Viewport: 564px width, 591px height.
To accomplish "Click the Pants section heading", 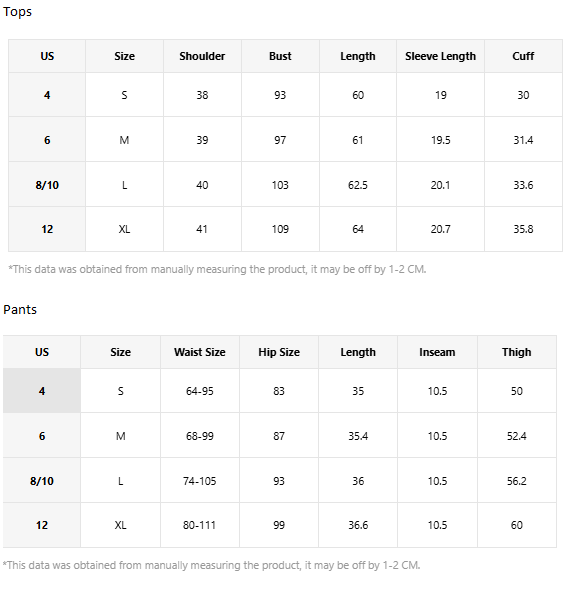I will point(20,309).
